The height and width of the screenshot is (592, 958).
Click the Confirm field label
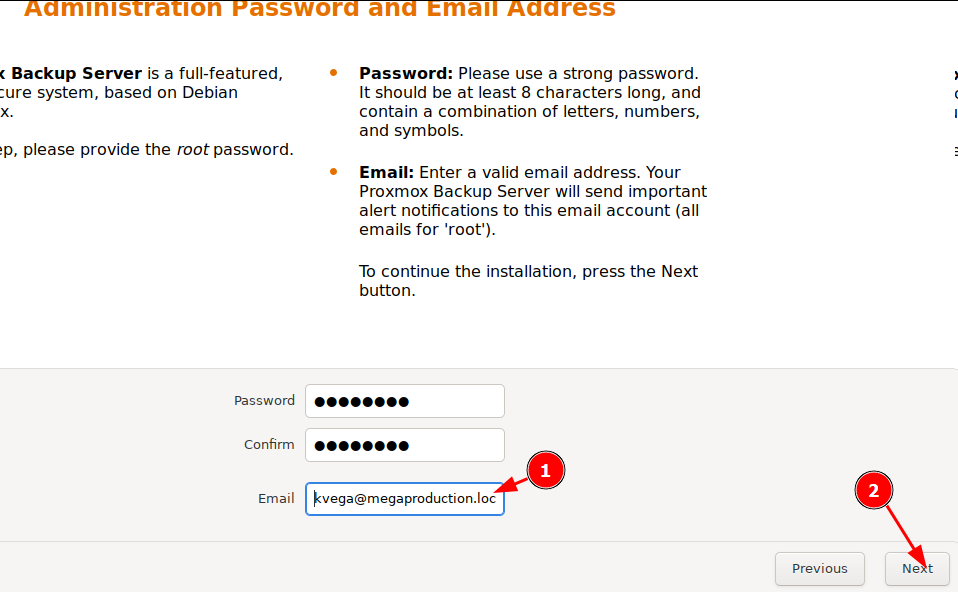(x=269, y=445)
